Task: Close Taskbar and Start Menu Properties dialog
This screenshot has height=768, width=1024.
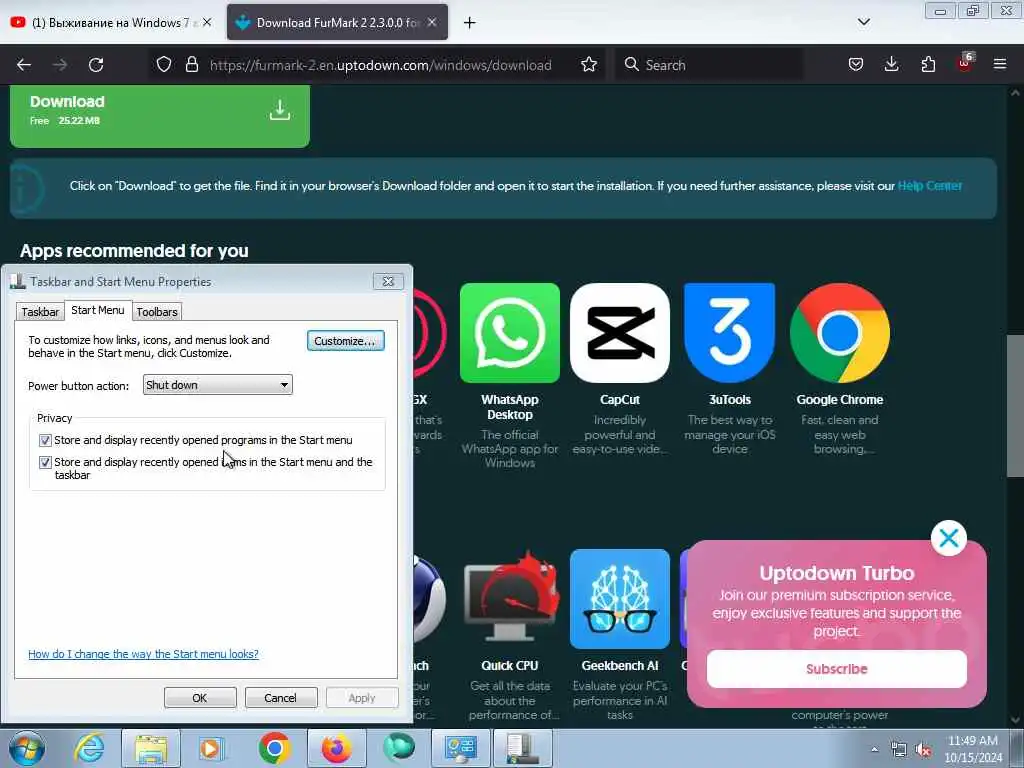Action: coord(388,281)
